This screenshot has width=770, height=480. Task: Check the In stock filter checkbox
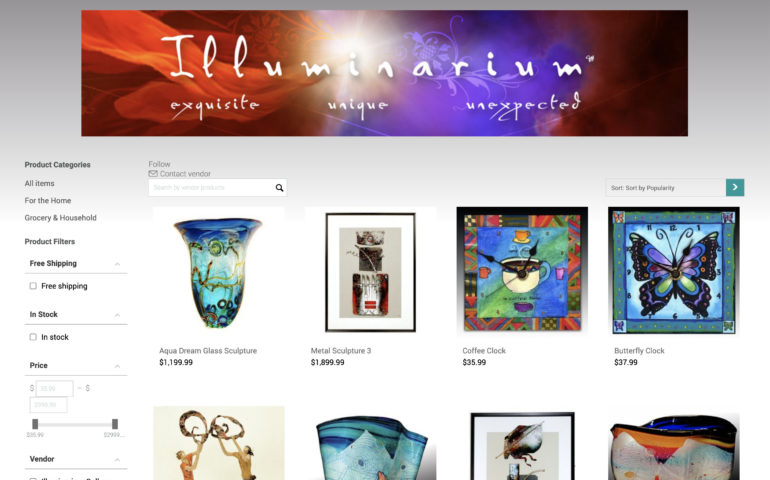pyautogui.click(x=33, y=337)
